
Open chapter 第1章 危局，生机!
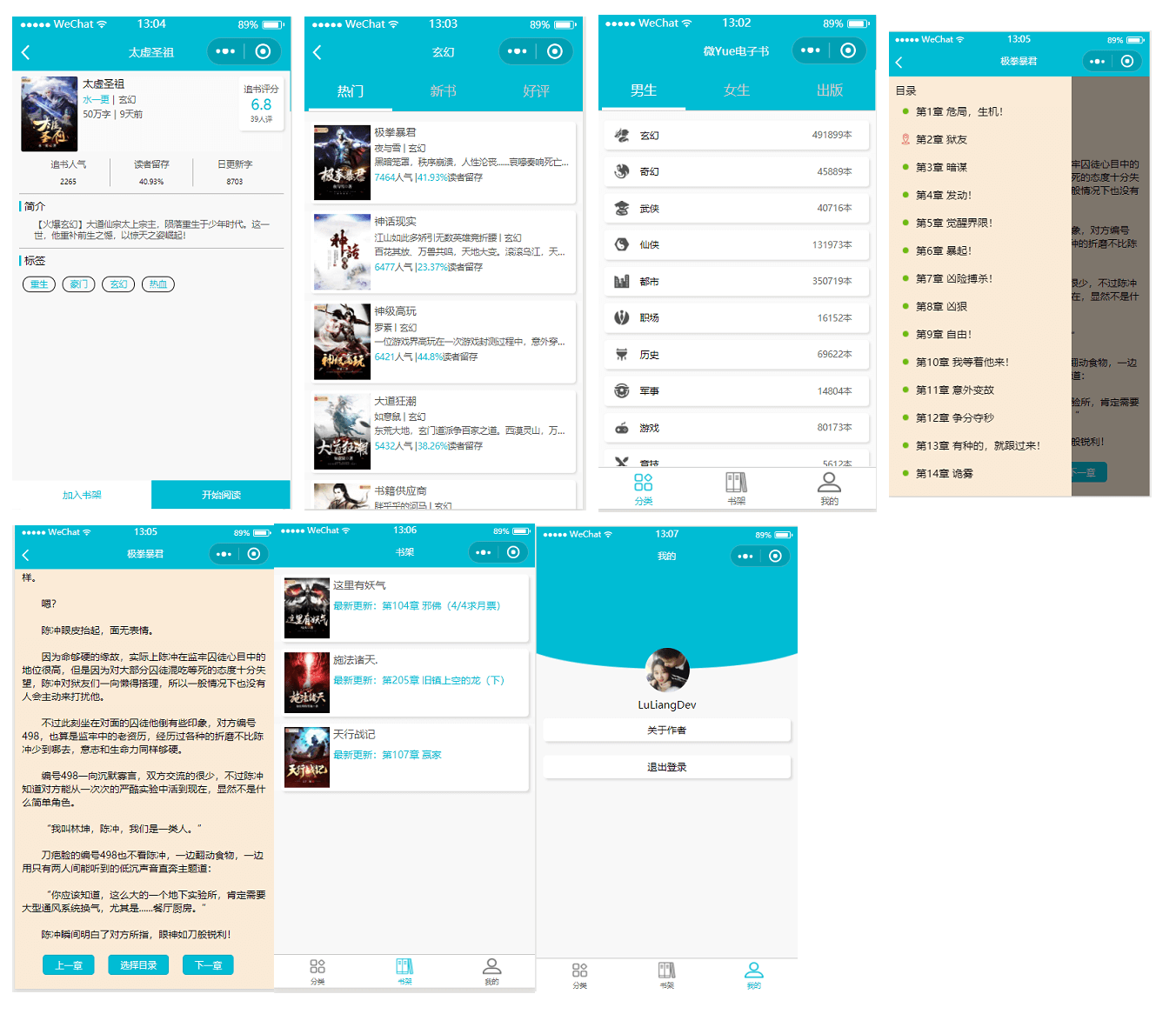[x=959, y=111]
